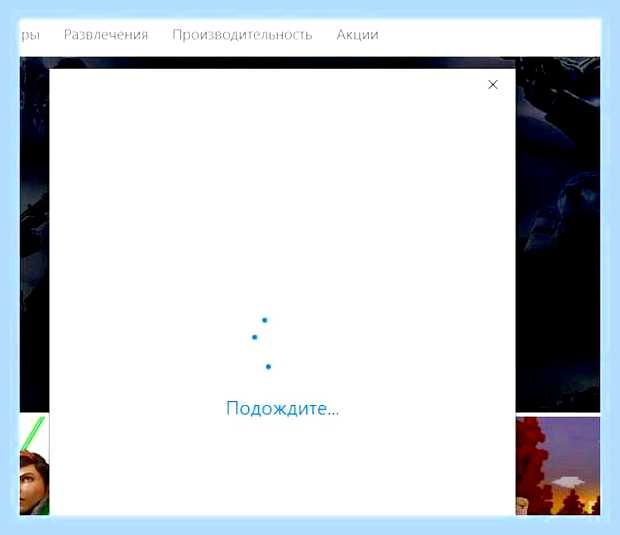Screen dimensions: 620x535
Task: Open the Развлечения tab
Action: point(106,35)
